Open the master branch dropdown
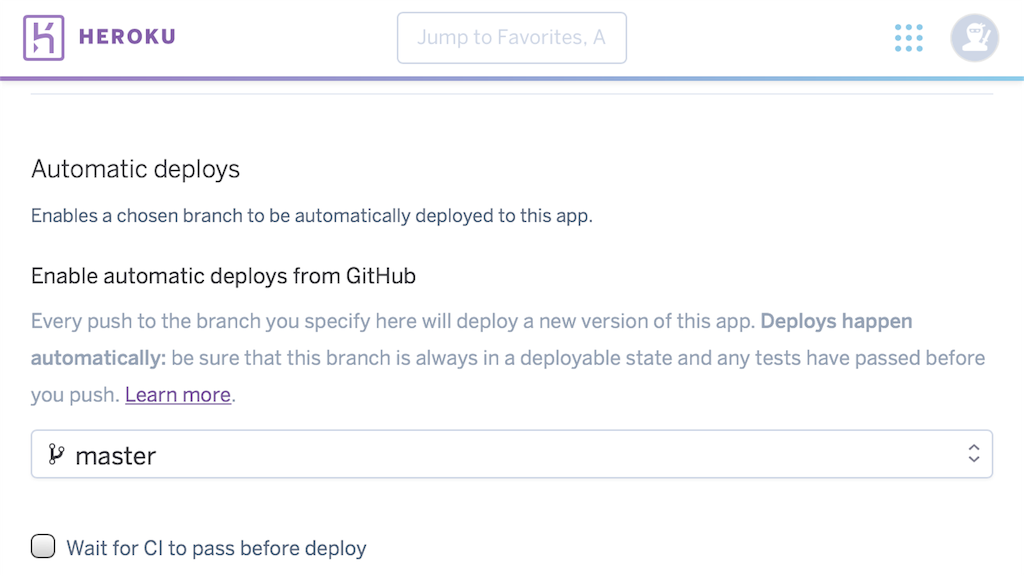This screenshot has width=1024, height=576. (x=511, y=454)
